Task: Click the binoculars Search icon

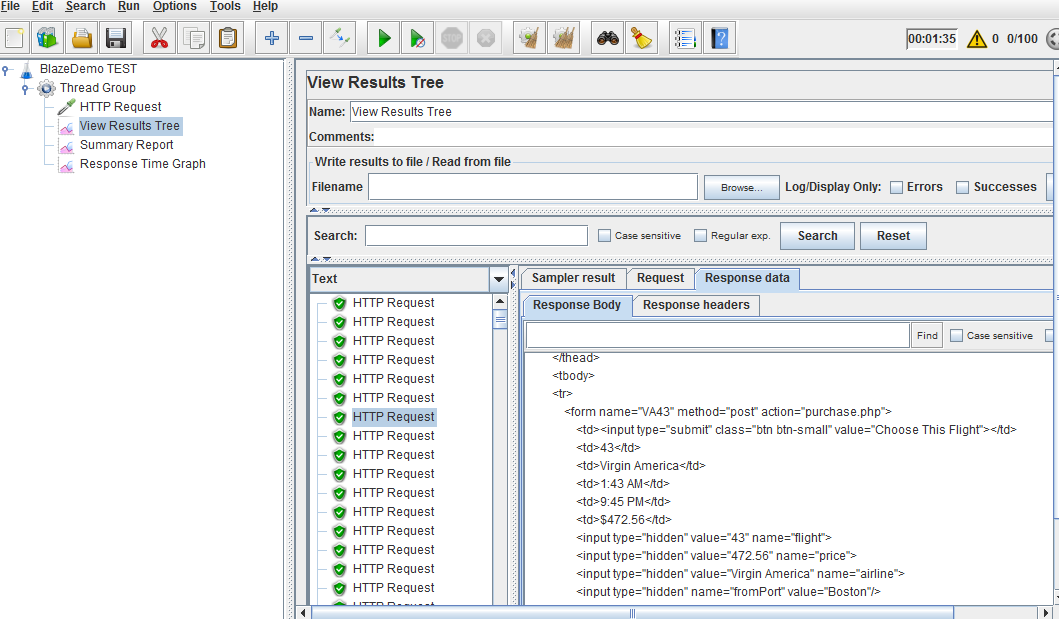Action: pyautogui.click(x=607, y=39)
